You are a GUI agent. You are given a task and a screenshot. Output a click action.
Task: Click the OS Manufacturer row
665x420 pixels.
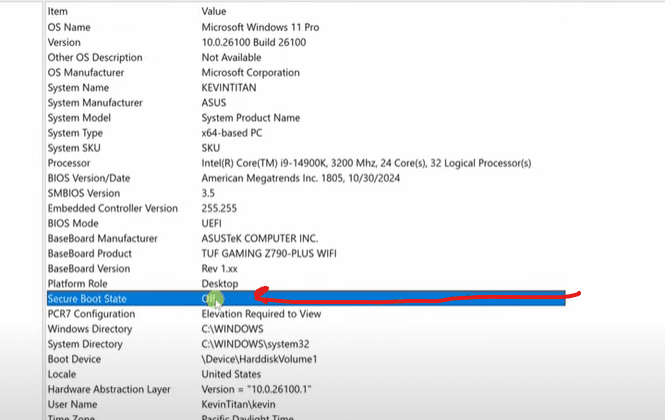coord(88,72)
